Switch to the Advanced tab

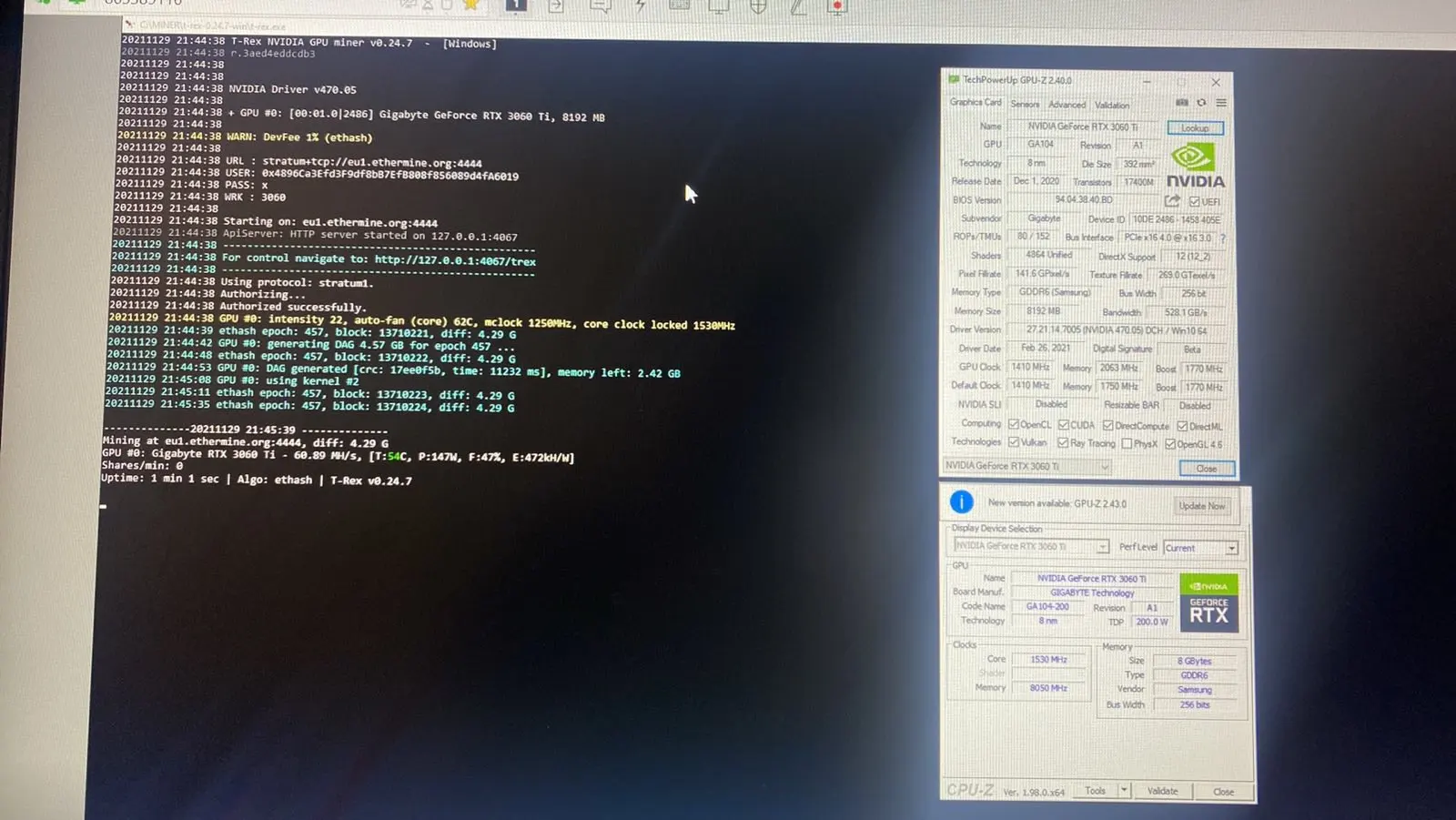[x=1067, y=105]
